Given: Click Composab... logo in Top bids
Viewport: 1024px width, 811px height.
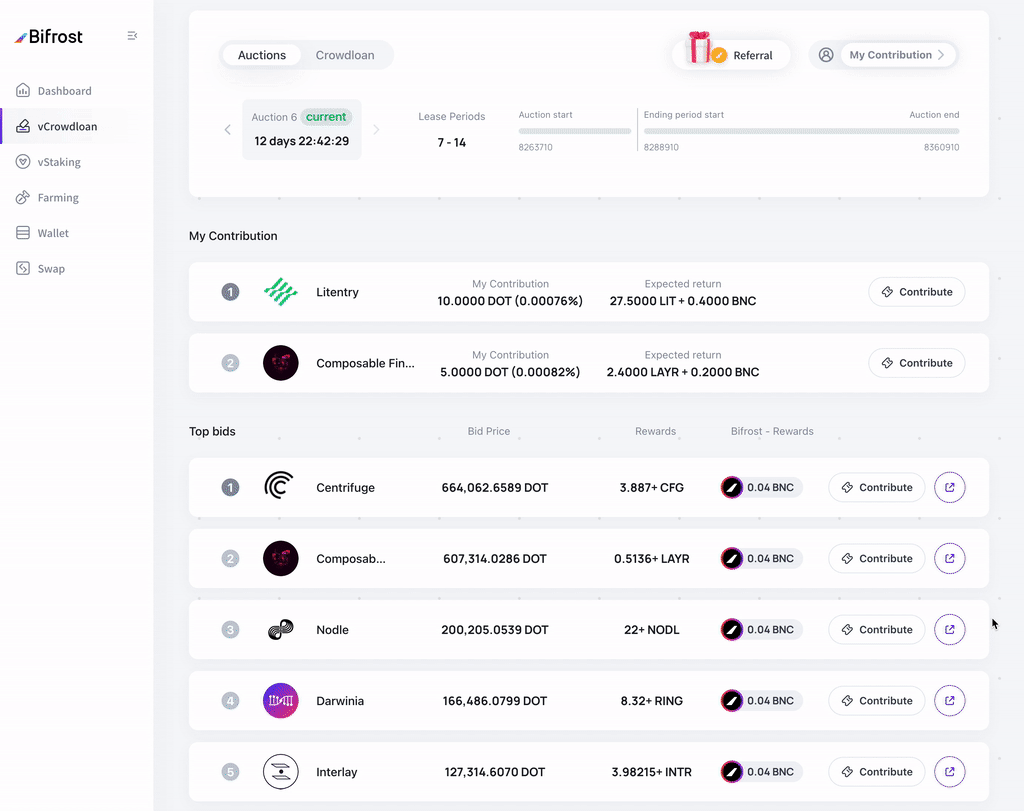Looking at the screenshot, I should tap(281, 558).
